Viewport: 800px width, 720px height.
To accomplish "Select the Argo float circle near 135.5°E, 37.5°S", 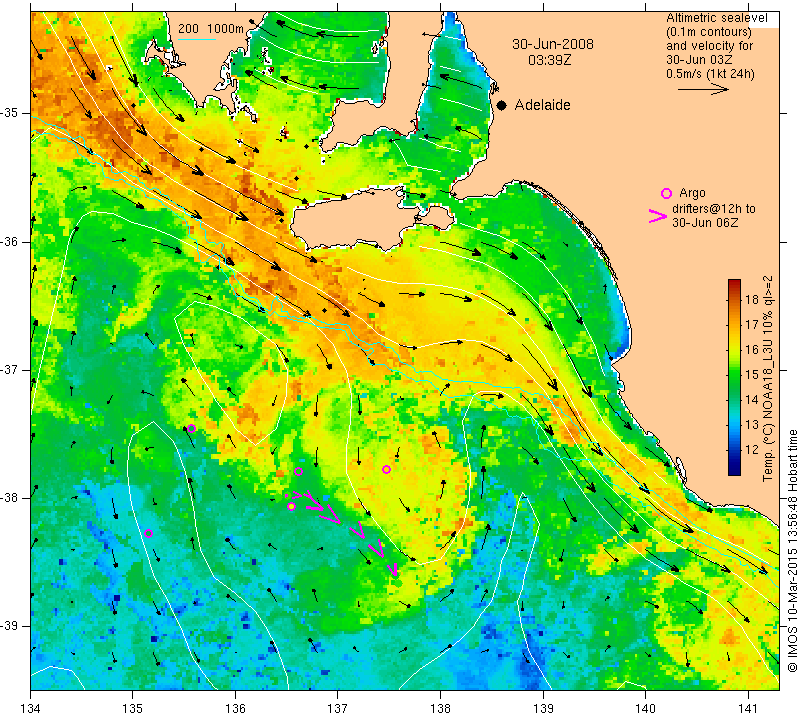I will point(191,428).
